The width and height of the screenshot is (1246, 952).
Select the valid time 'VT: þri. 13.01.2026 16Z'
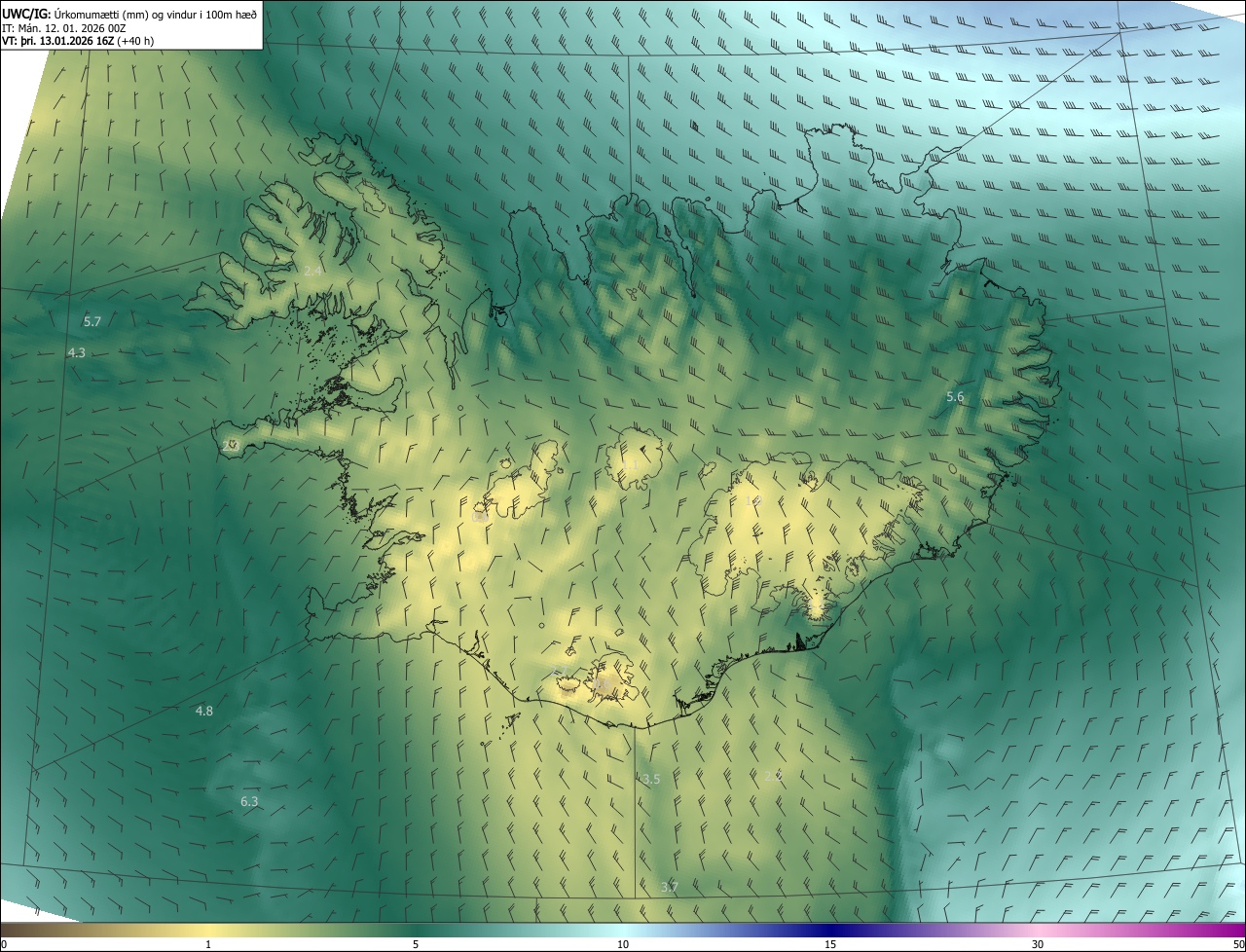[58, 41]
